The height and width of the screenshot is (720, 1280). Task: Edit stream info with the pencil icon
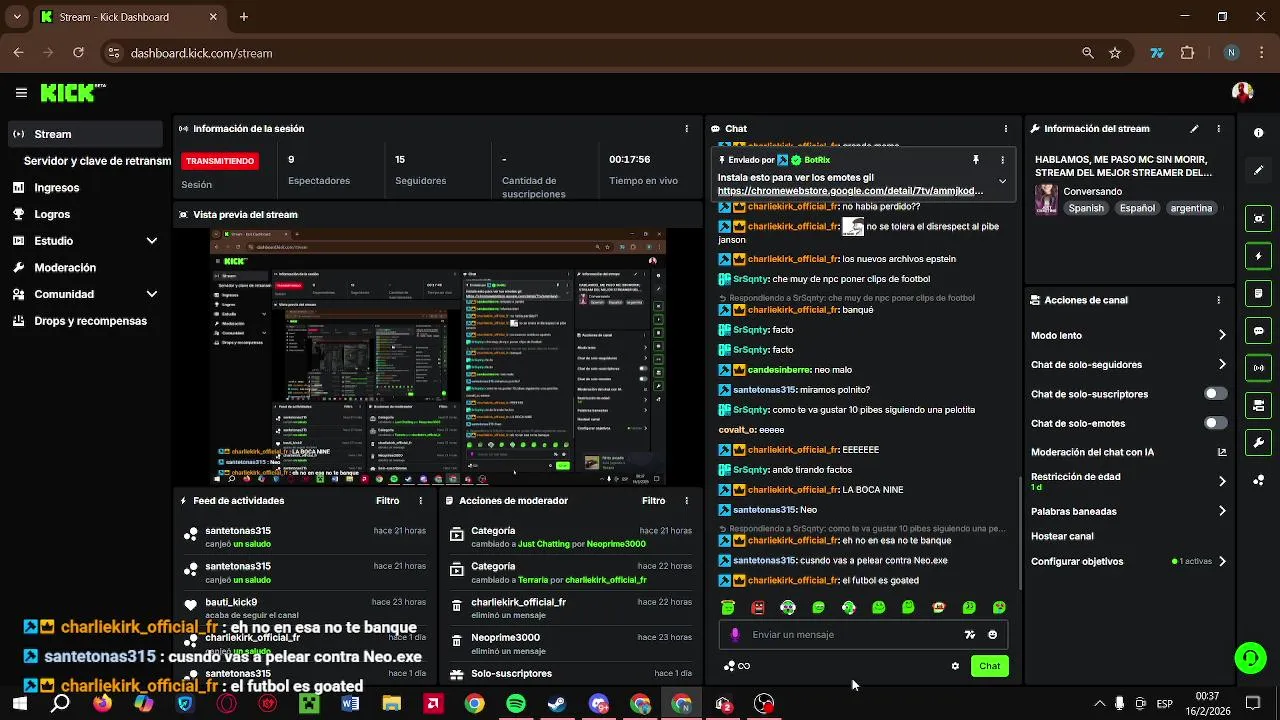(1194, 129)
